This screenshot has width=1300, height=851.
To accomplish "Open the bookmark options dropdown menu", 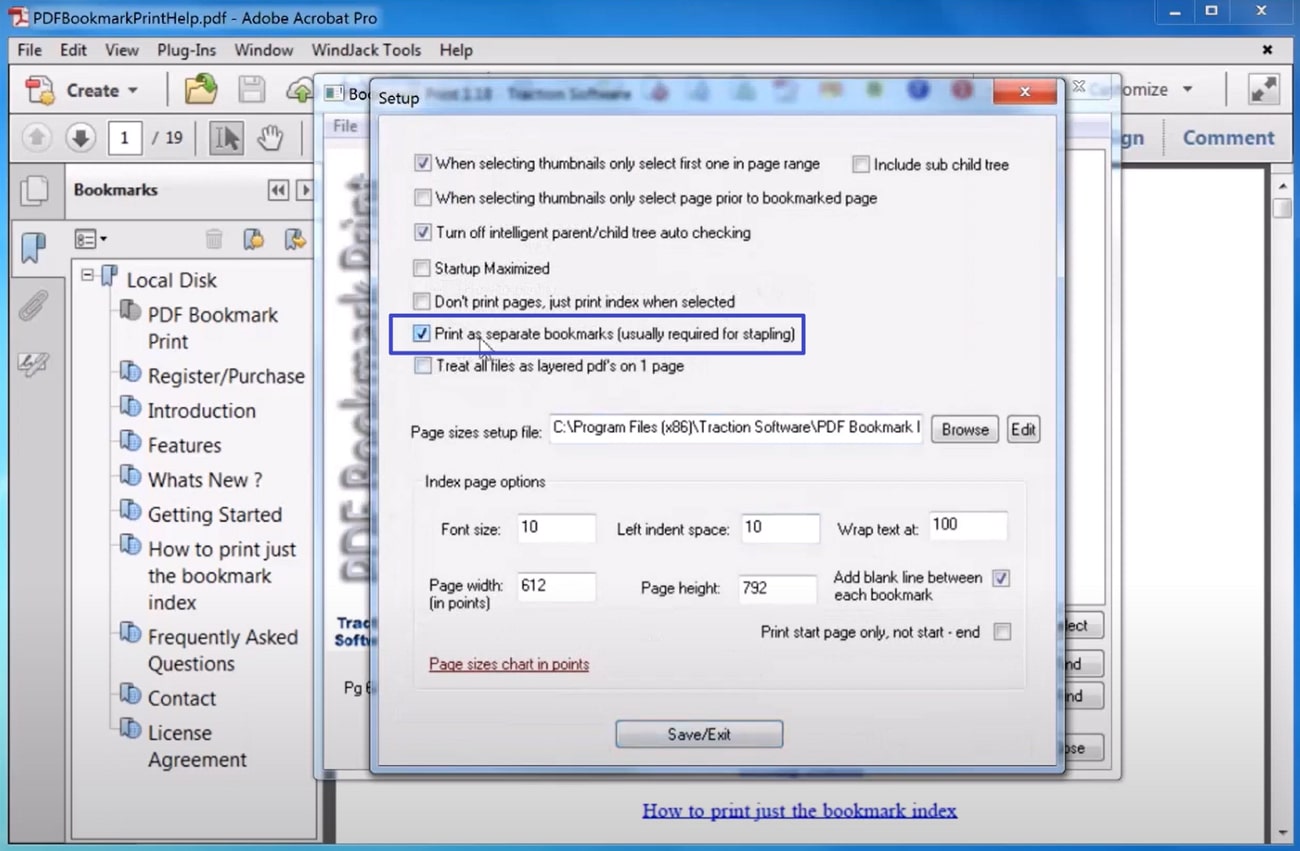I will [90, 239].
